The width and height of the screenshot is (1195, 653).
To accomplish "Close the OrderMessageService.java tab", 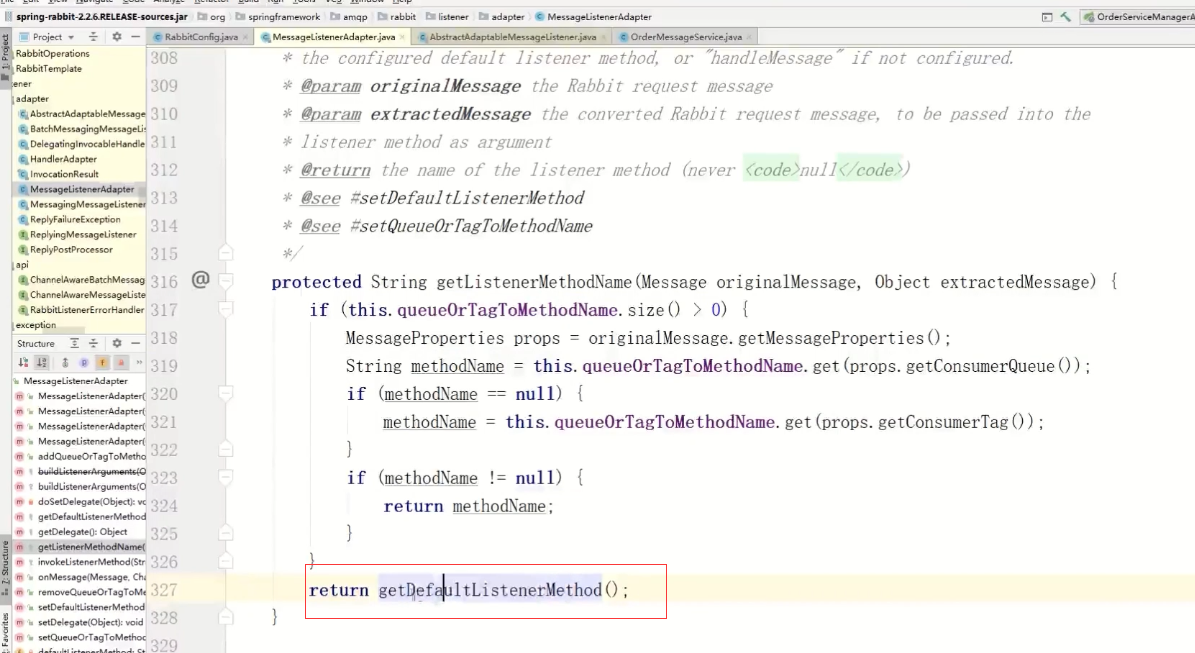I will pos(749,37).
